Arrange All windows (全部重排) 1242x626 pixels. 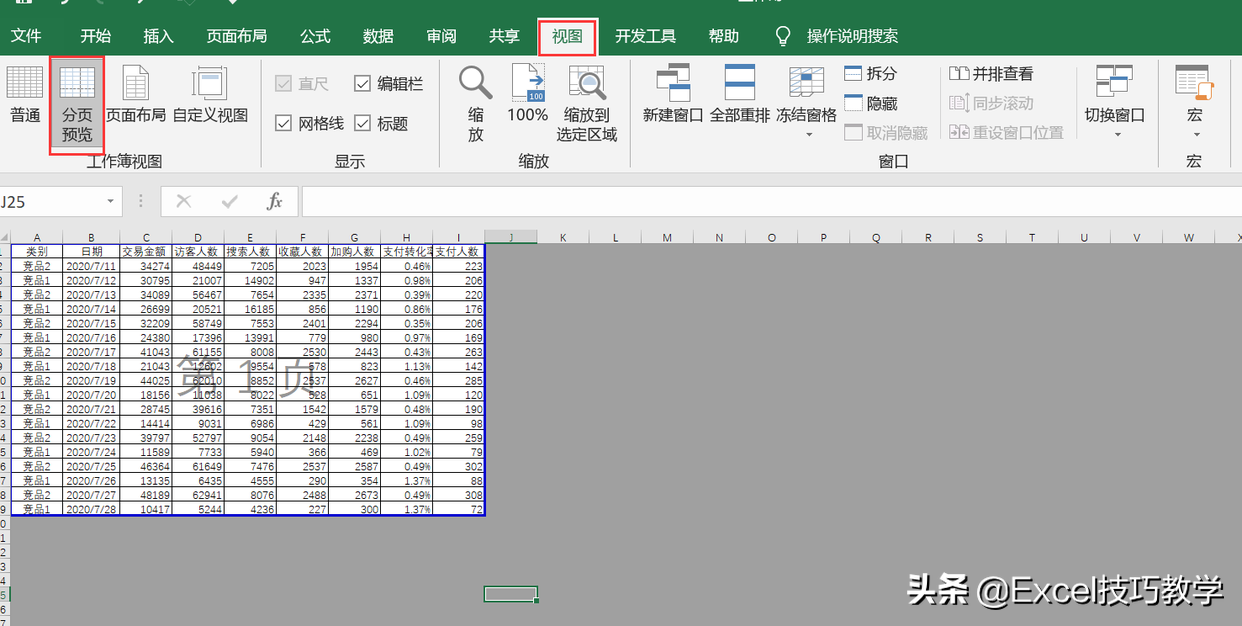(740, 95)
